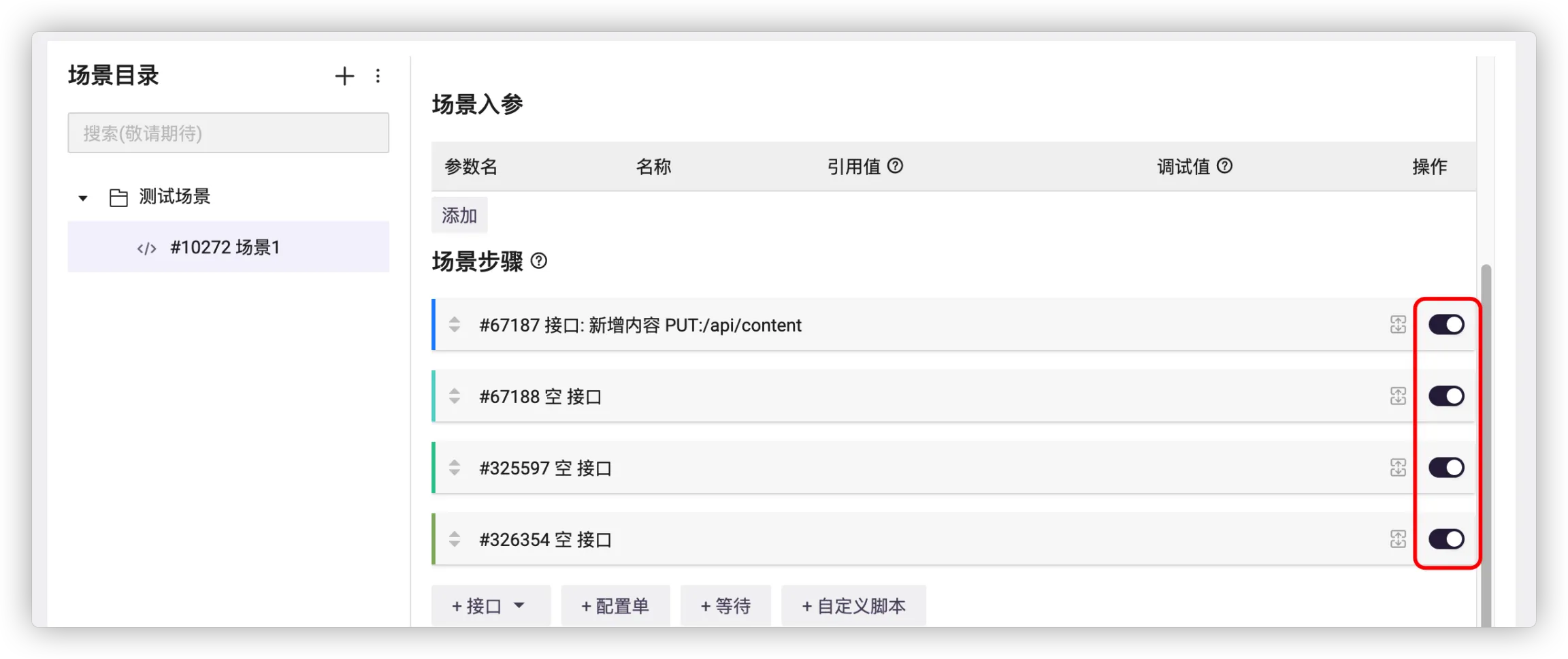The height and width of the screenshot is (659, 1568).
Task: Click the 操作 column header
Action: (x=1429, y=166)
